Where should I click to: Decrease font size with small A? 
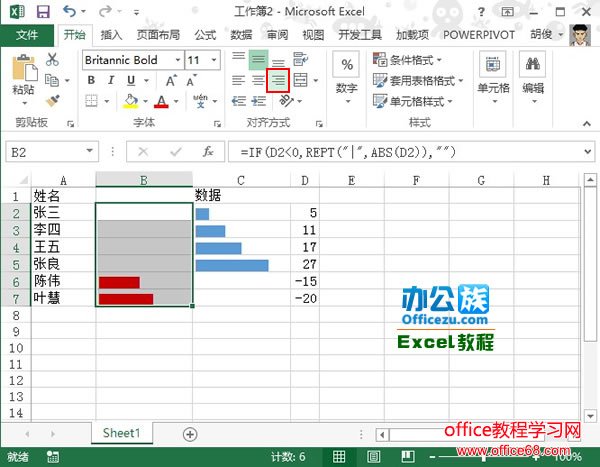coord(191,80)
